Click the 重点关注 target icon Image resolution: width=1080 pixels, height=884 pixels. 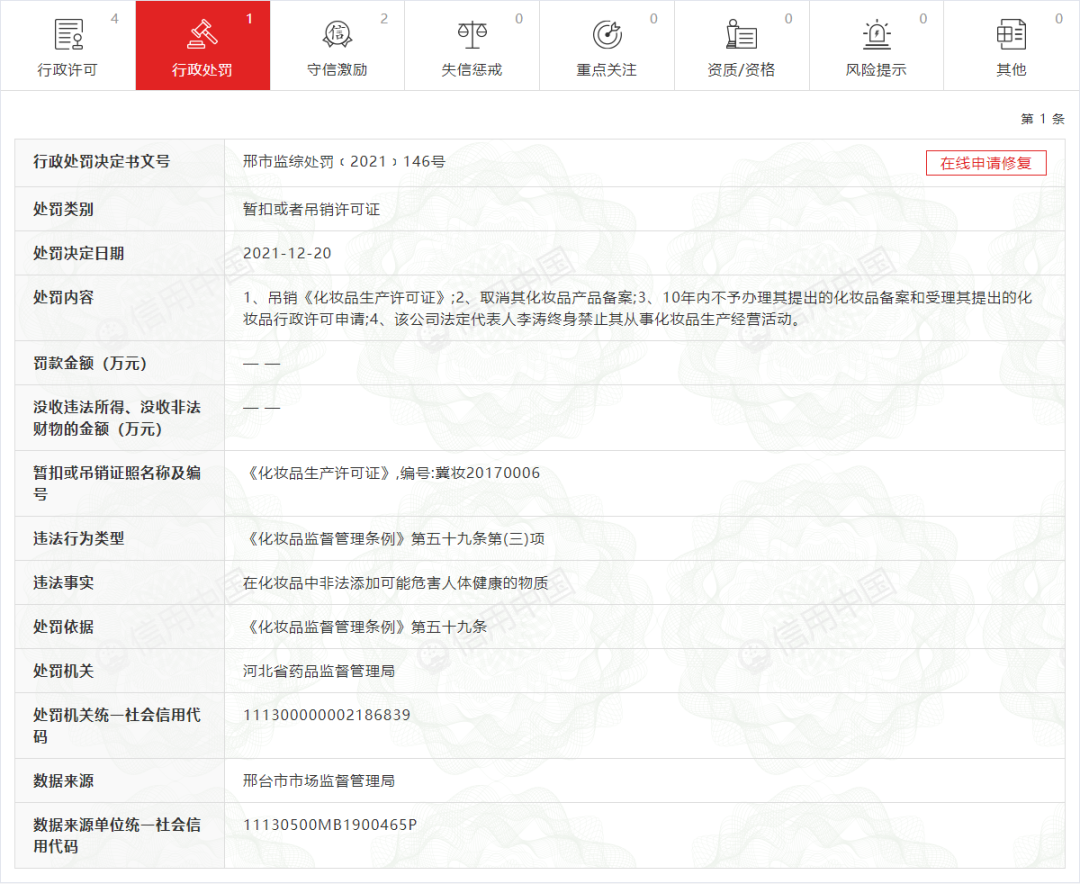(x=607, y=34)
